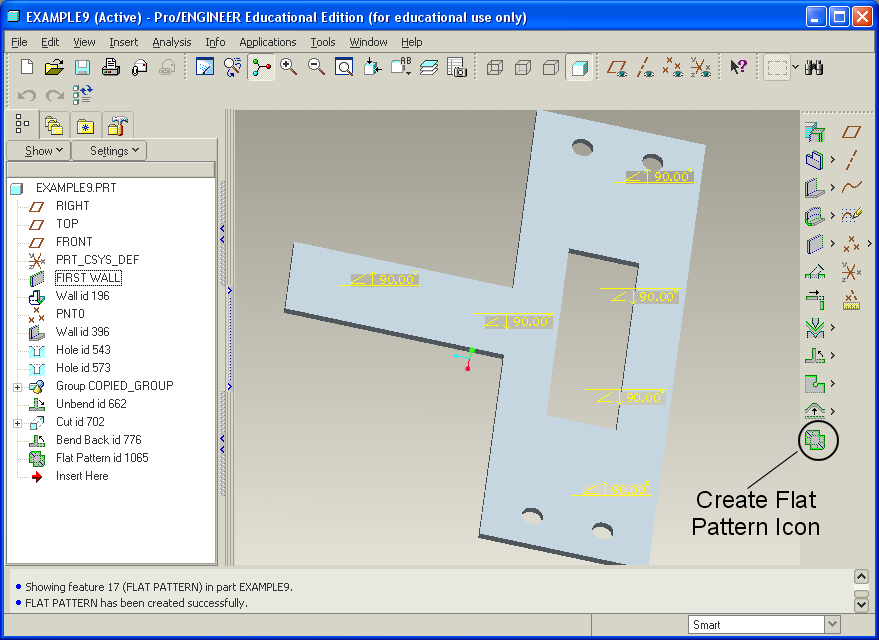Open the Analysis menu
This screenshot has height=640, width=879.
[x=171, y=42]
